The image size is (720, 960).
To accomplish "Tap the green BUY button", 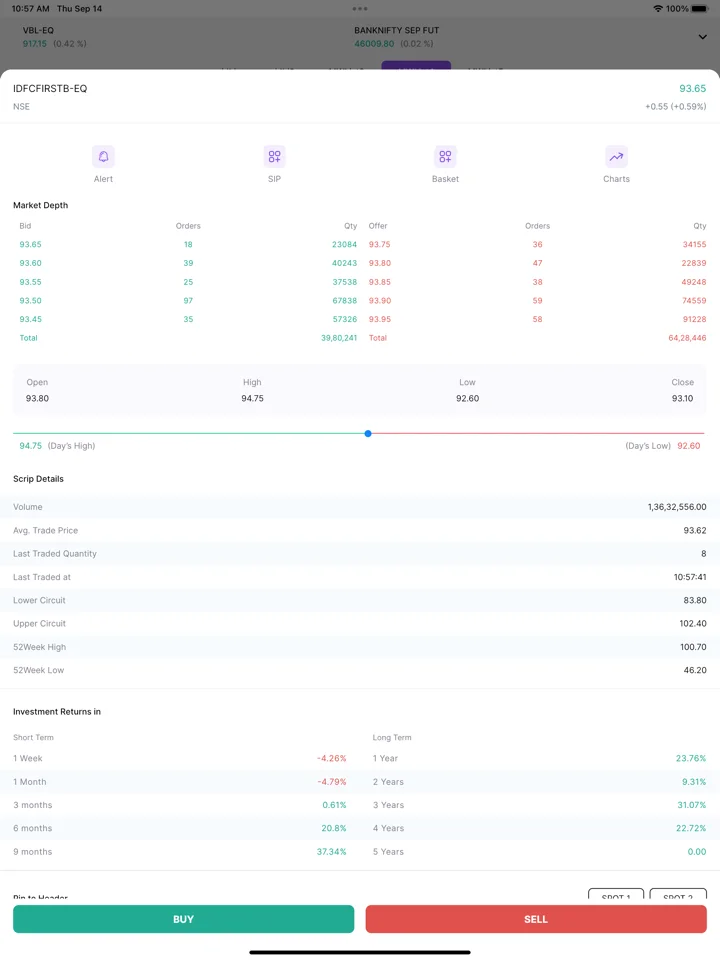I will pyautogui.click(x=184, y=919).
